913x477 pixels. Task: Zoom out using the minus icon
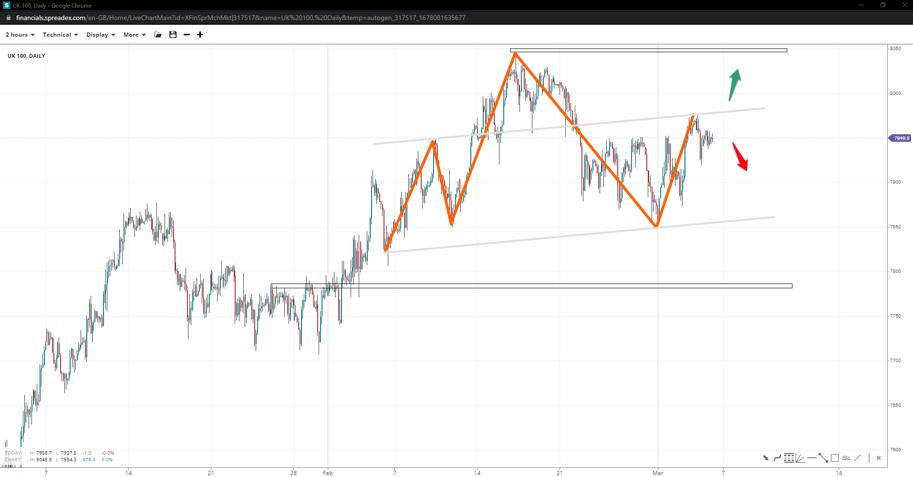pos(187,35)
